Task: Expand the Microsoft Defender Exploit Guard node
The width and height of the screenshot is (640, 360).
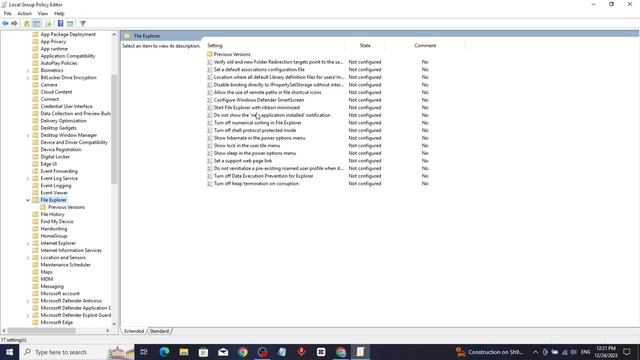Action: 28,315
